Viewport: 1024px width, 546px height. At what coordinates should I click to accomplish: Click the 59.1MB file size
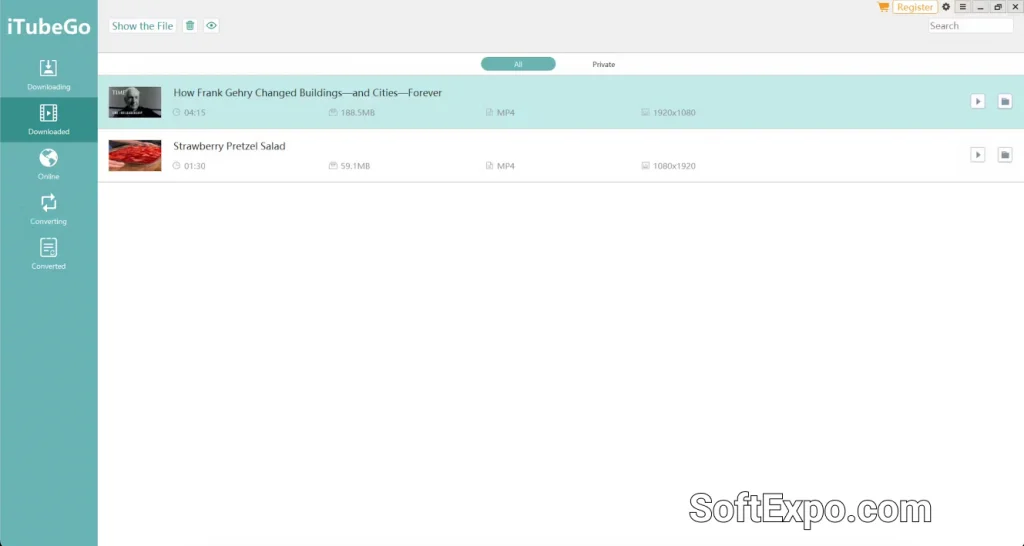pyautogui.click(x=355, y=166)
